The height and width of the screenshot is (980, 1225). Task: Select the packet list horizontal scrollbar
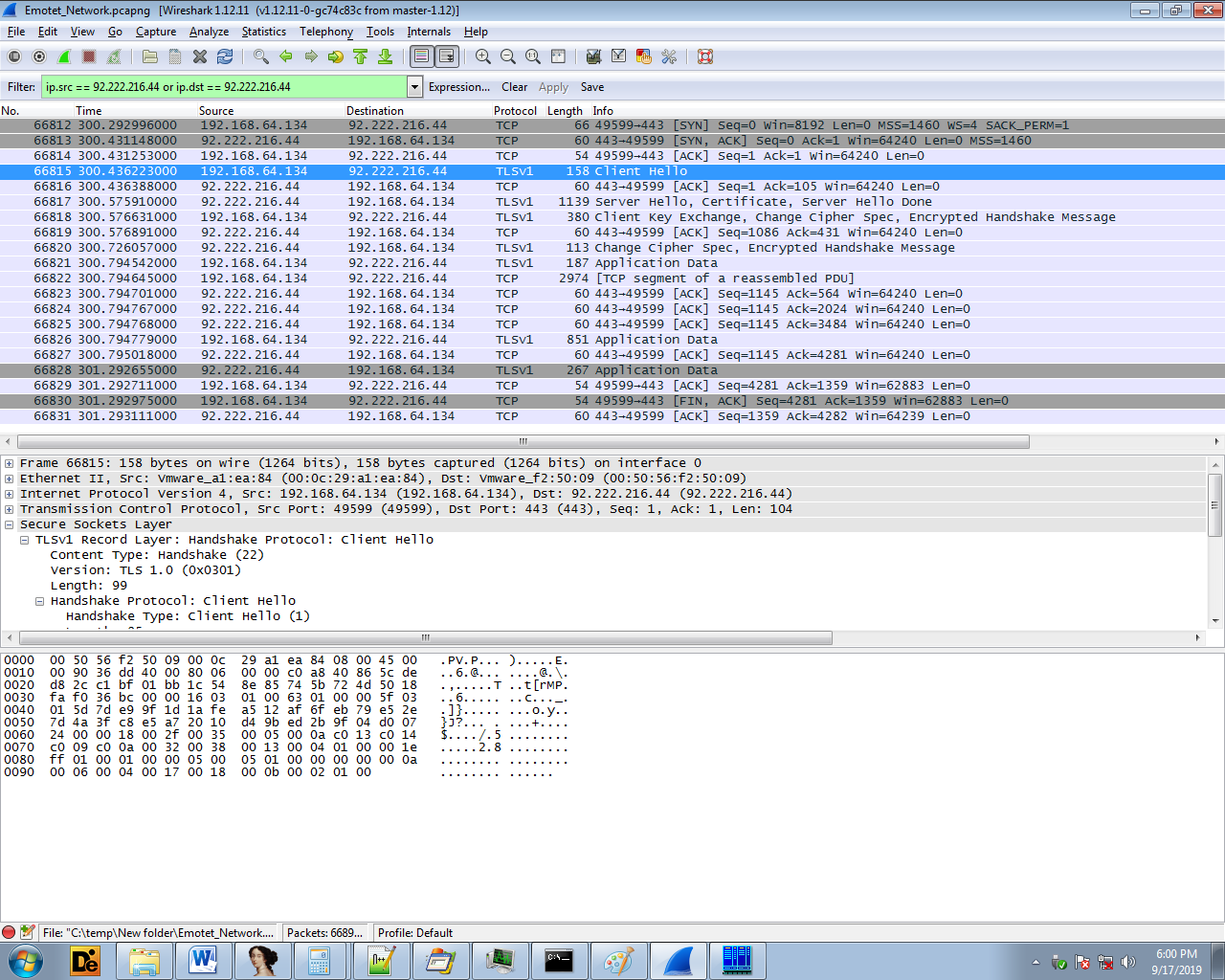[x=523, y=441]
